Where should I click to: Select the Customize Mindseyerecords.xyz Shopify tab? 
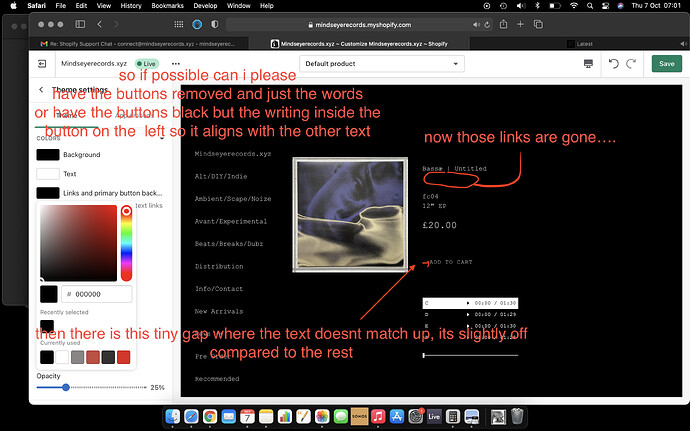(x=359, y=44)
